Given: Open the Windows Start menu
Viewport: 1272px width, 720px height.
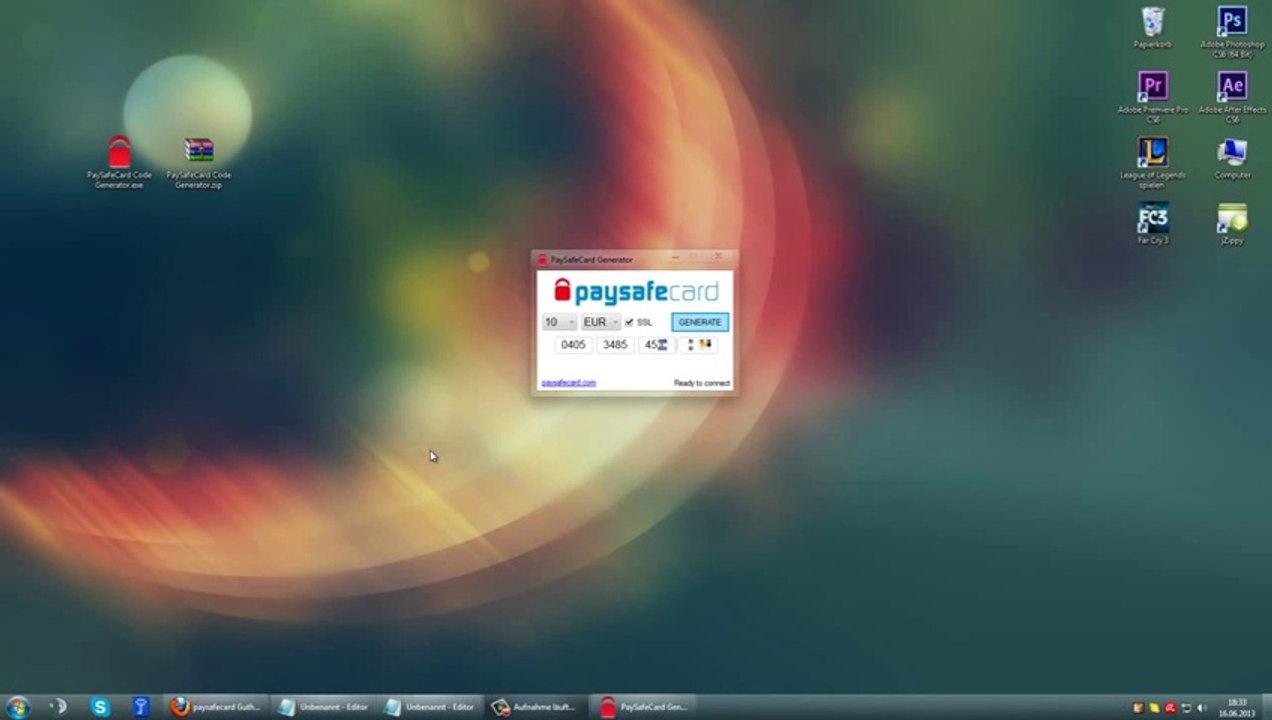Looking at the screenshot, I should click(x=18, y=707).
